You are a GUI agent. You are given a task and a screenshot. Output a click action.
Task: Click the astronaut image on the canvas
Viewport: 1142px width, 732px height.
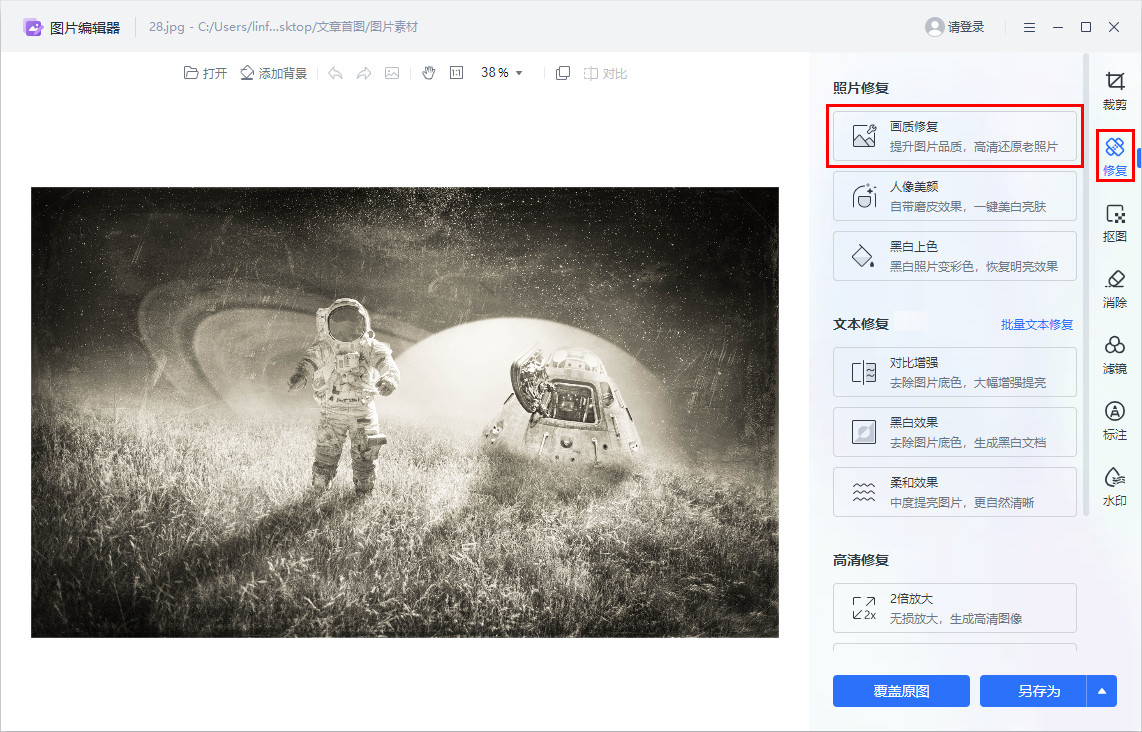[404, 412]
